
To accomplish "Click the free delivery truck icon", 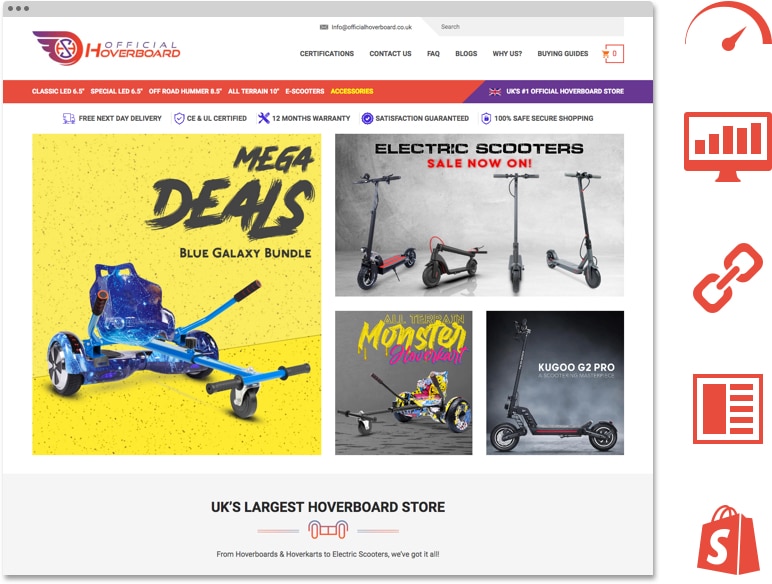I will (69, 118).
